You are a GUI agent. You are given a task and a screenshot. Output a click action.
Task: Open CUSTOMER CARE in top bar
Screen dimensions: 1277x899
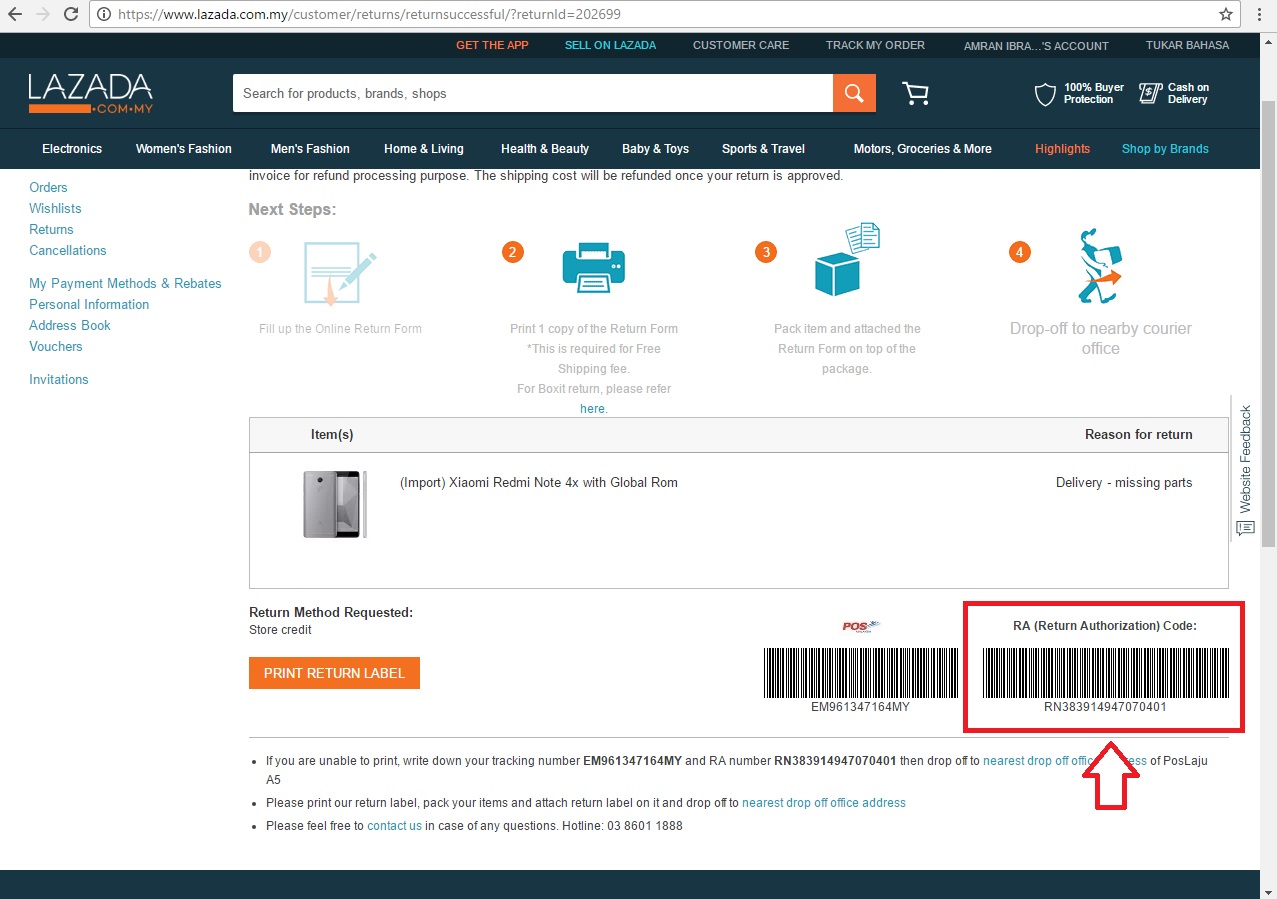click(x=741, y=45)
